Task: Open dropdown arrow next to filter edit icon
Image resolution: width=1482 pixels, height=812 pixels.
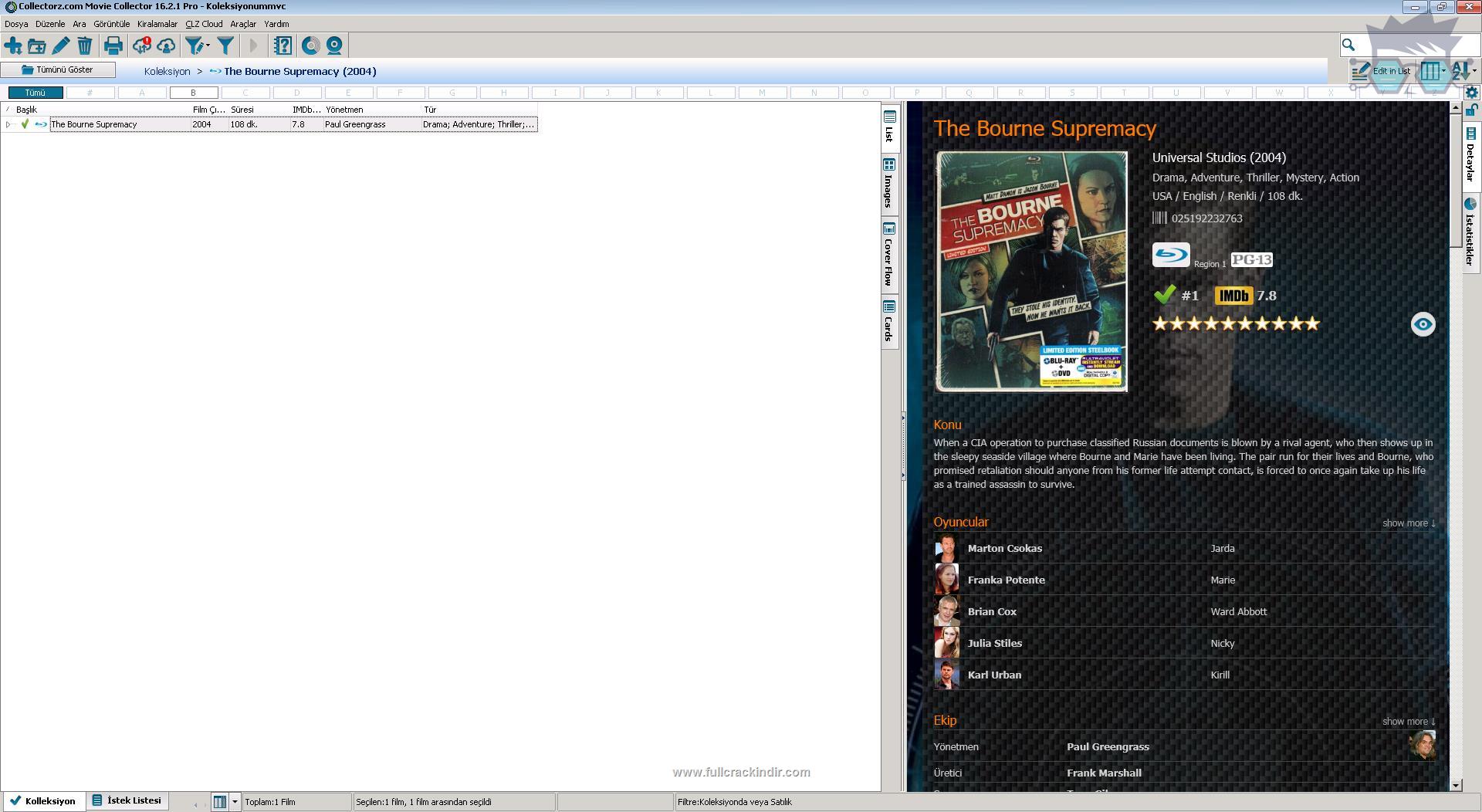Action: click(x=208, y=46)
